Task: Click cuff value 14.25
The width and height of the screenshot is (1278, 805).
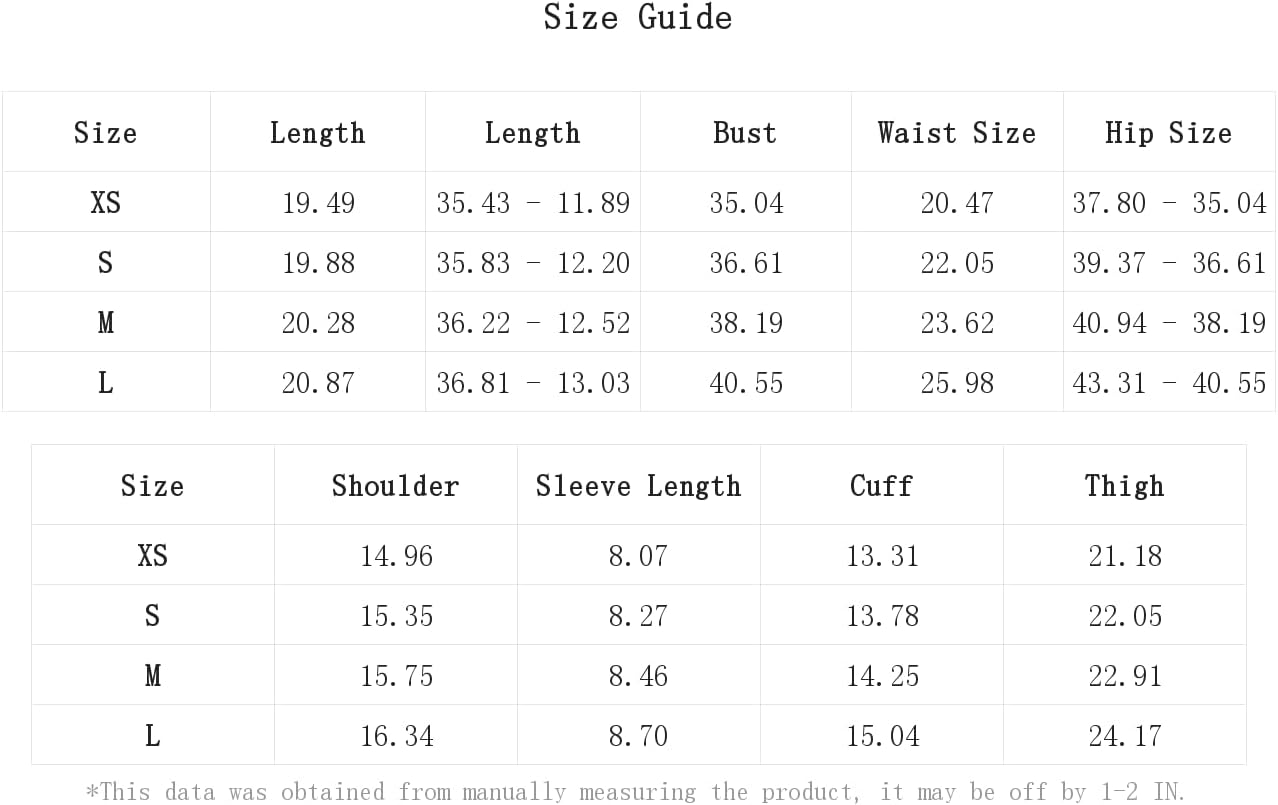Action: pos(882,676)
